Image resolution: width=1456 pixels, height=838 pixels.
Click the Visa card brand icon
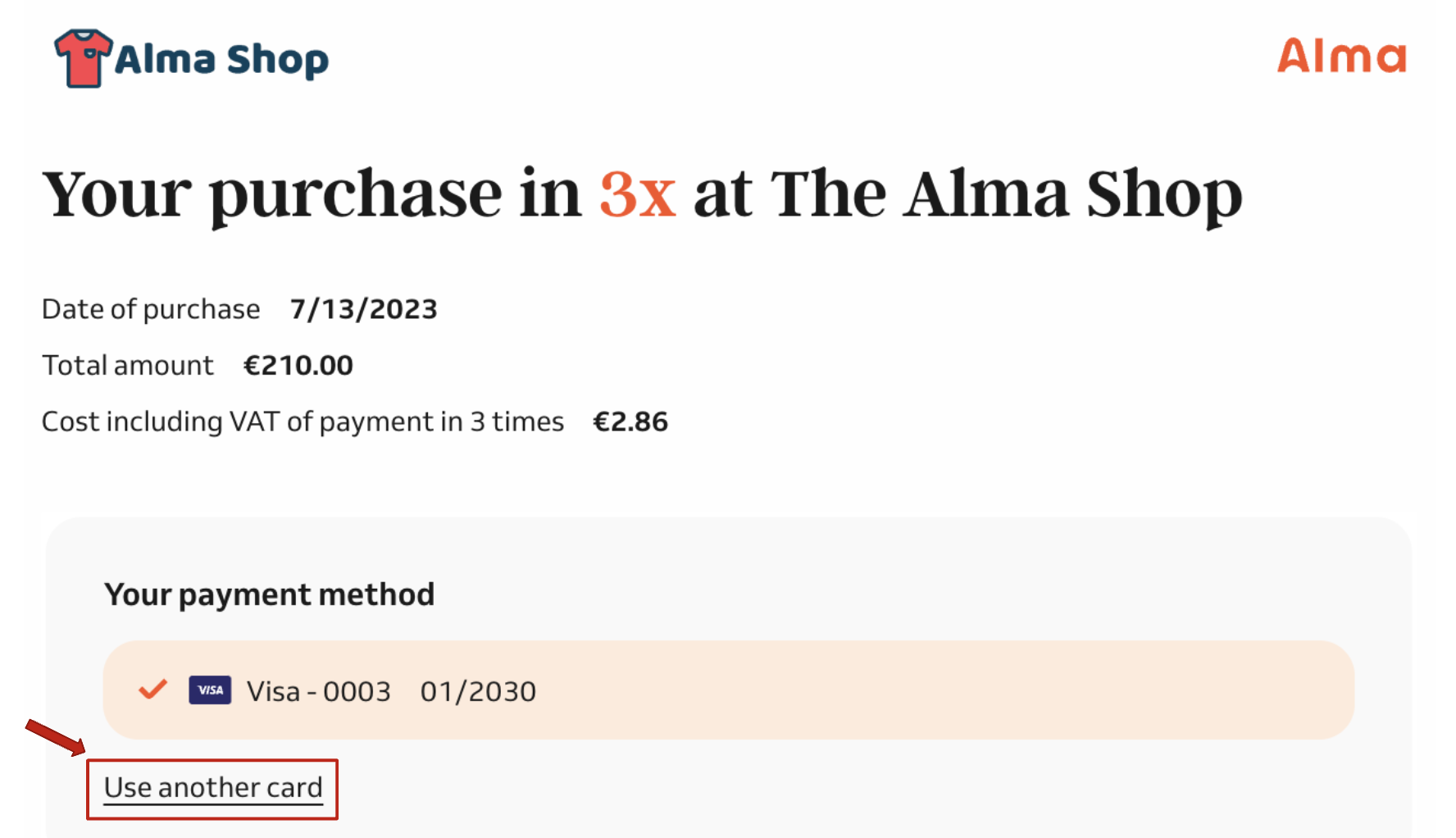[210, 690]
